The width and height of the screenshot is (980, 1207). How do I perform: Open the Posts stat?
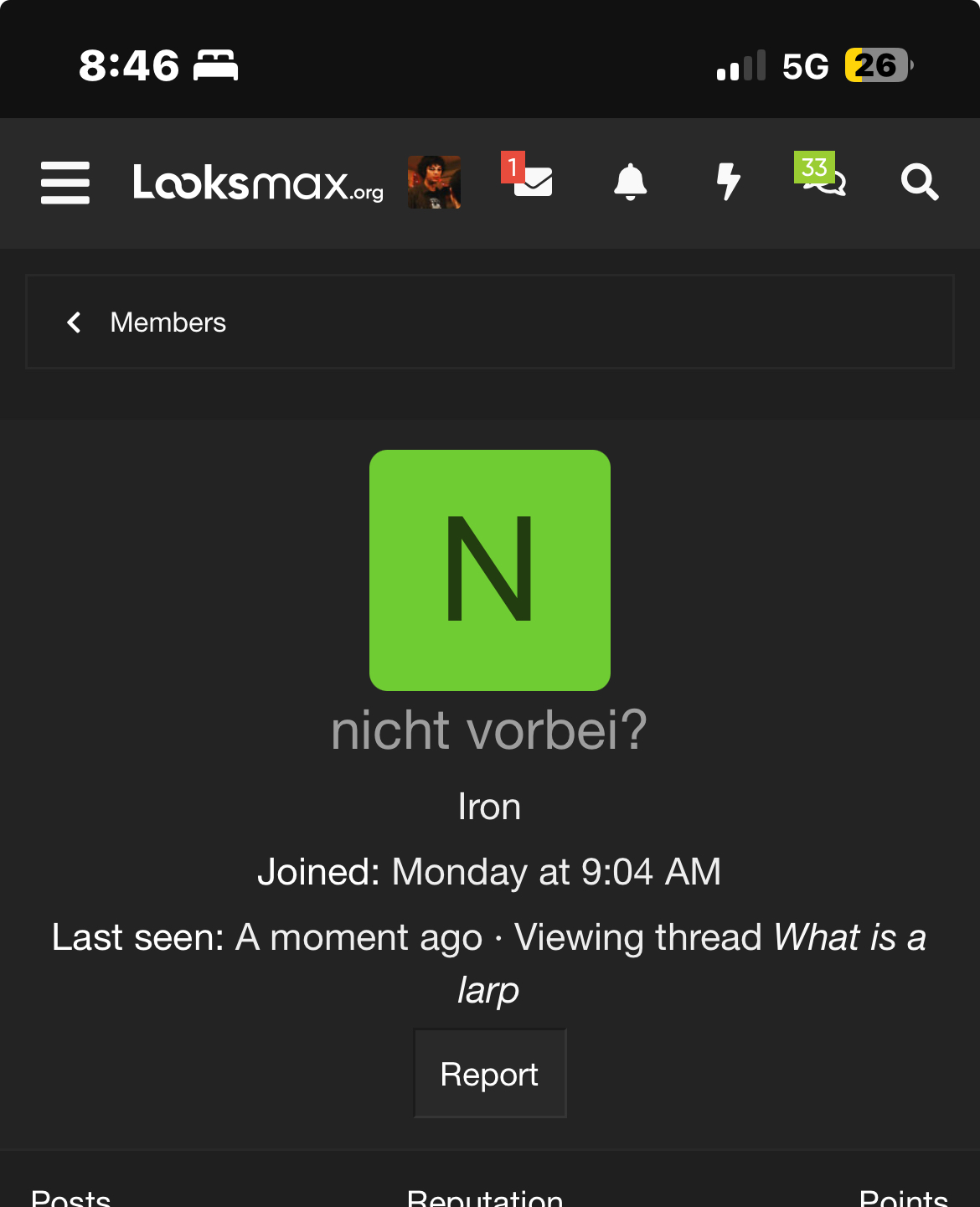tap(71, 1198)
